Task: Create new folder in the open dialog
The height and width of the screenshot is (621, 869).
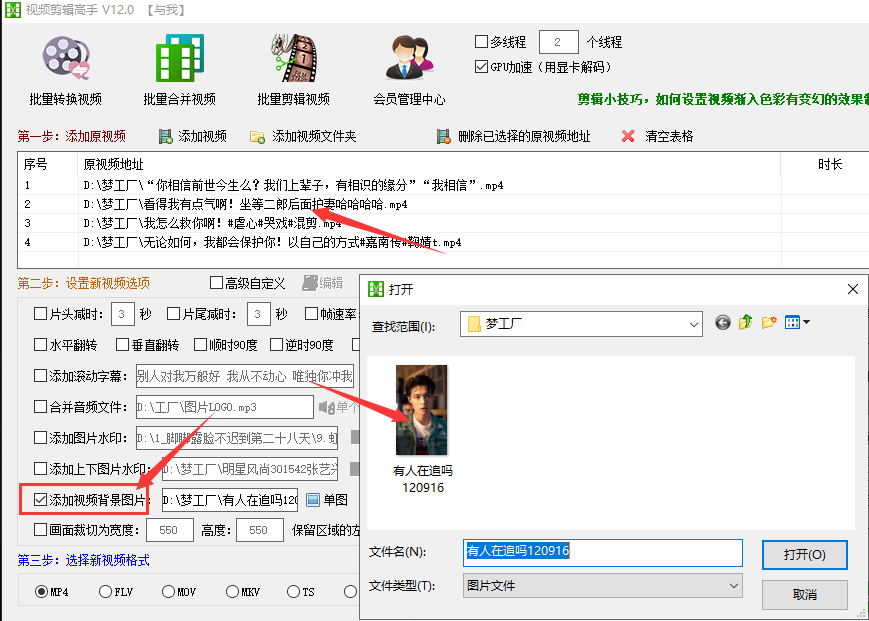Action: [x=769, y=322]
